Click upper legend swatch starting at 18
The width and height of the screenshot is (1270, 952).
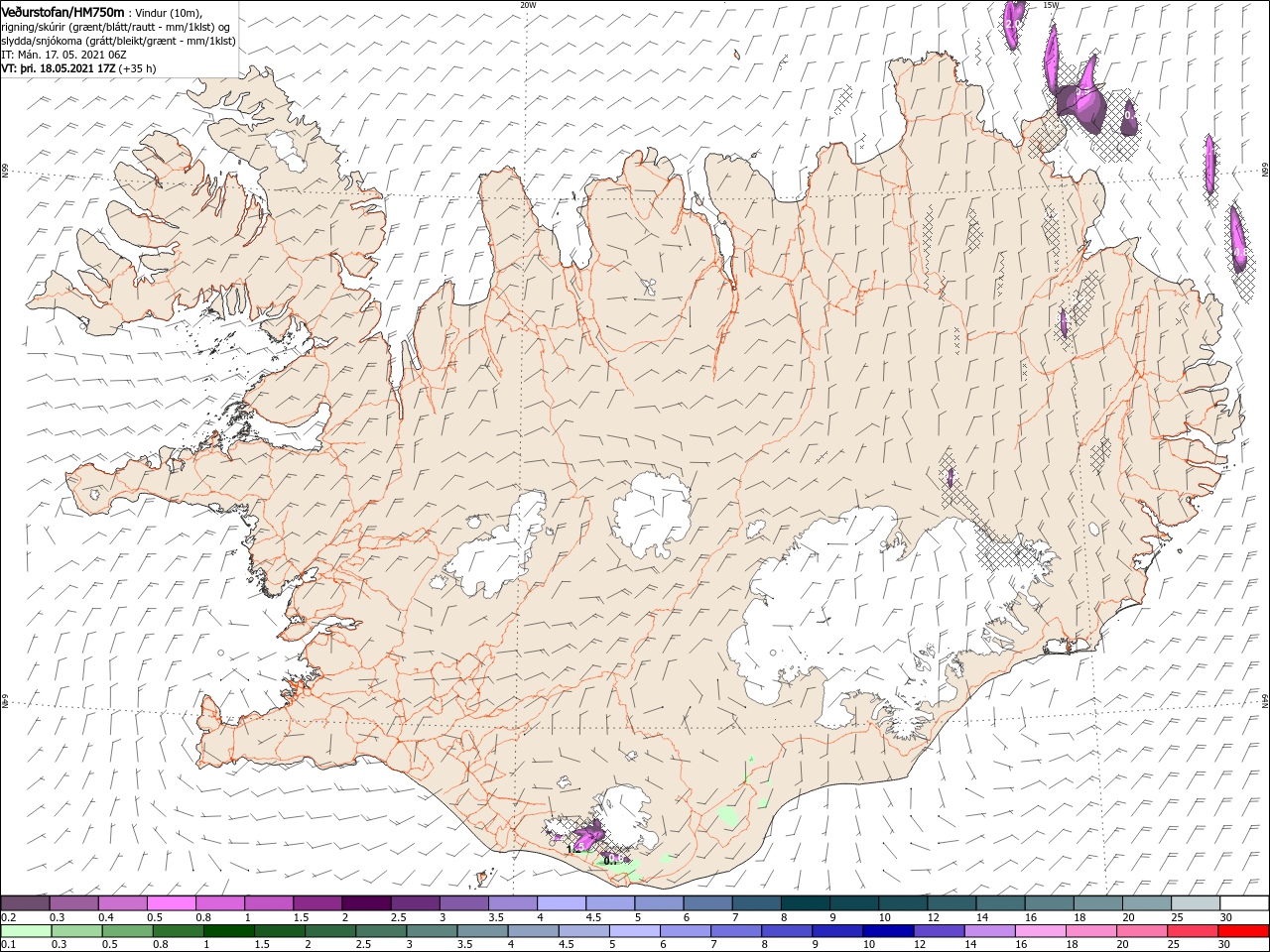click(1099, 903)
